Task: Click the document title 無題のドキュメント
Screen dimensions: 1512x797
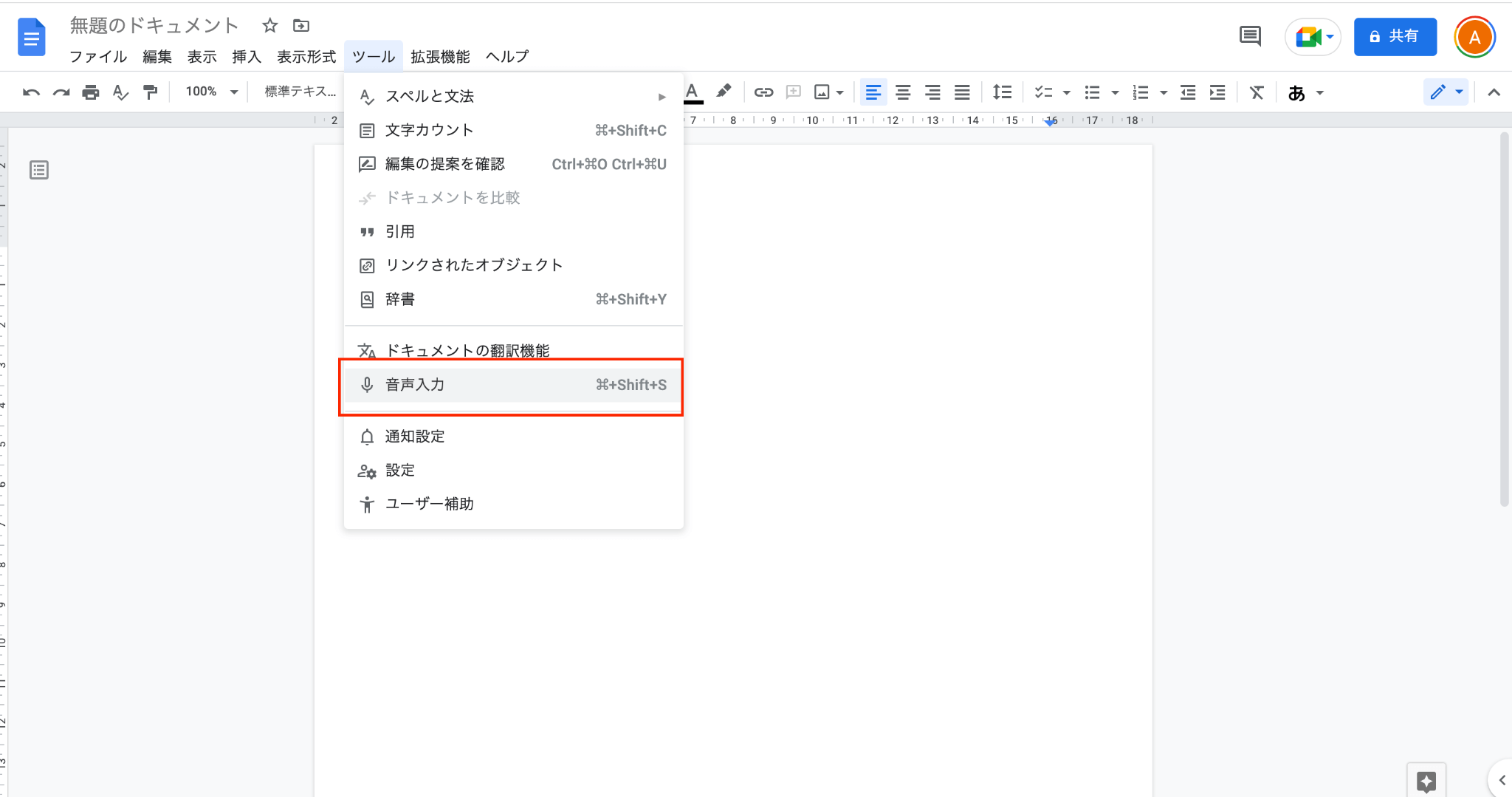Action: [154, 26]
